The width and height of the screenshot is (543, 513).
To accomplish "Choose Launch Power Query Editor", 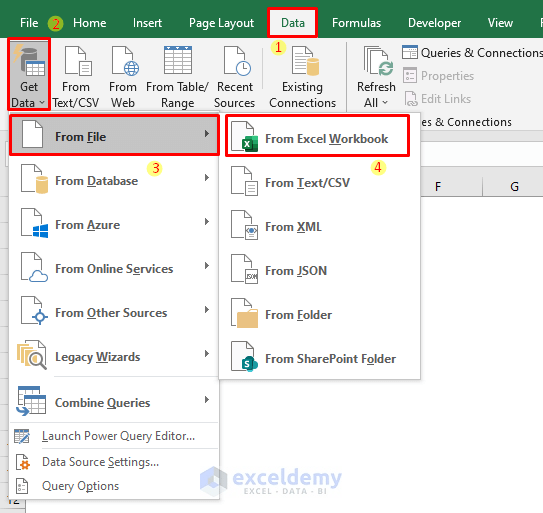I will tap(114, 436).
